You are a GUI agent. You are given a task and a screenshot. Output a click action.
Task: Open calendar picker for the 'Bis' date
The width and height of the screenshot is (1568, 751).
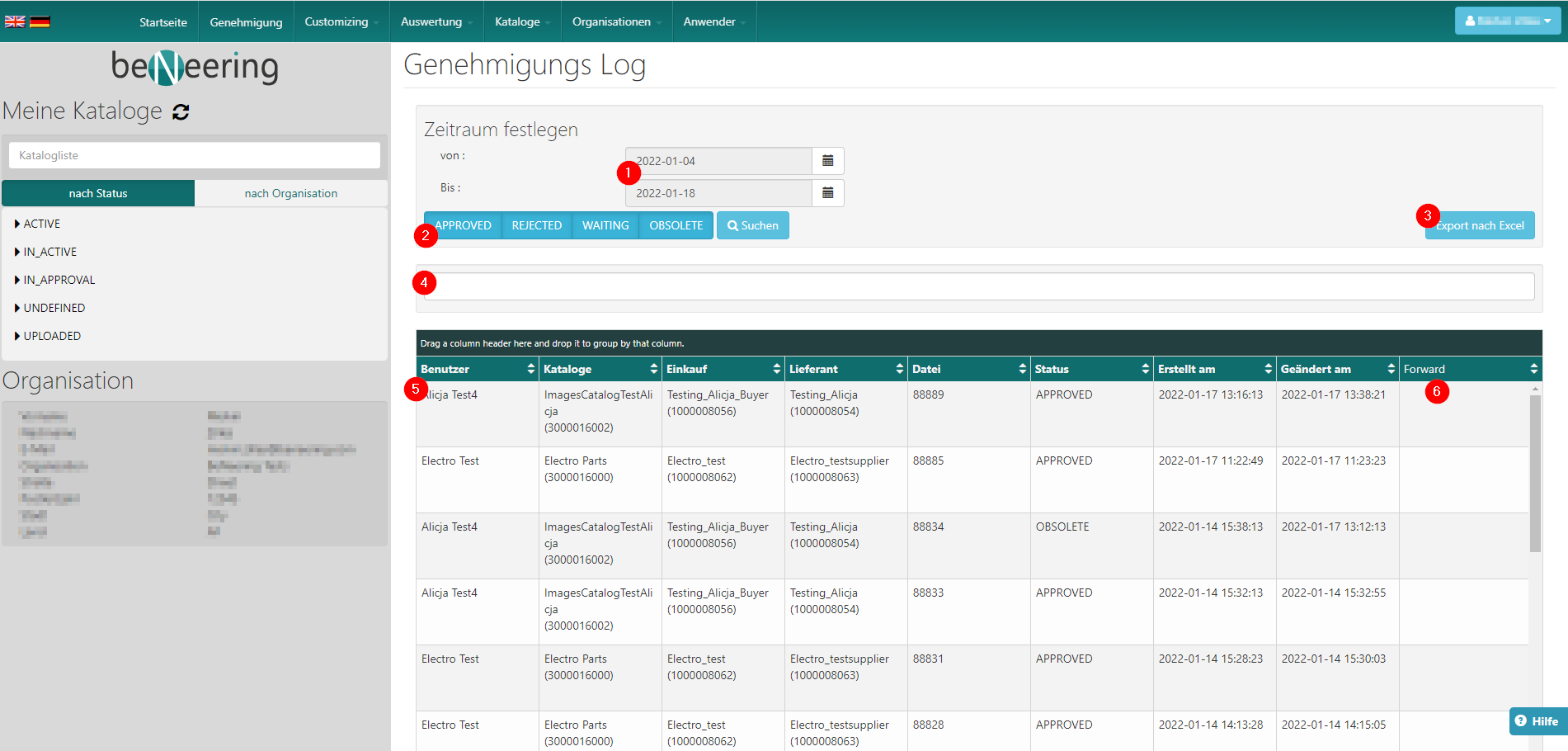827,193
